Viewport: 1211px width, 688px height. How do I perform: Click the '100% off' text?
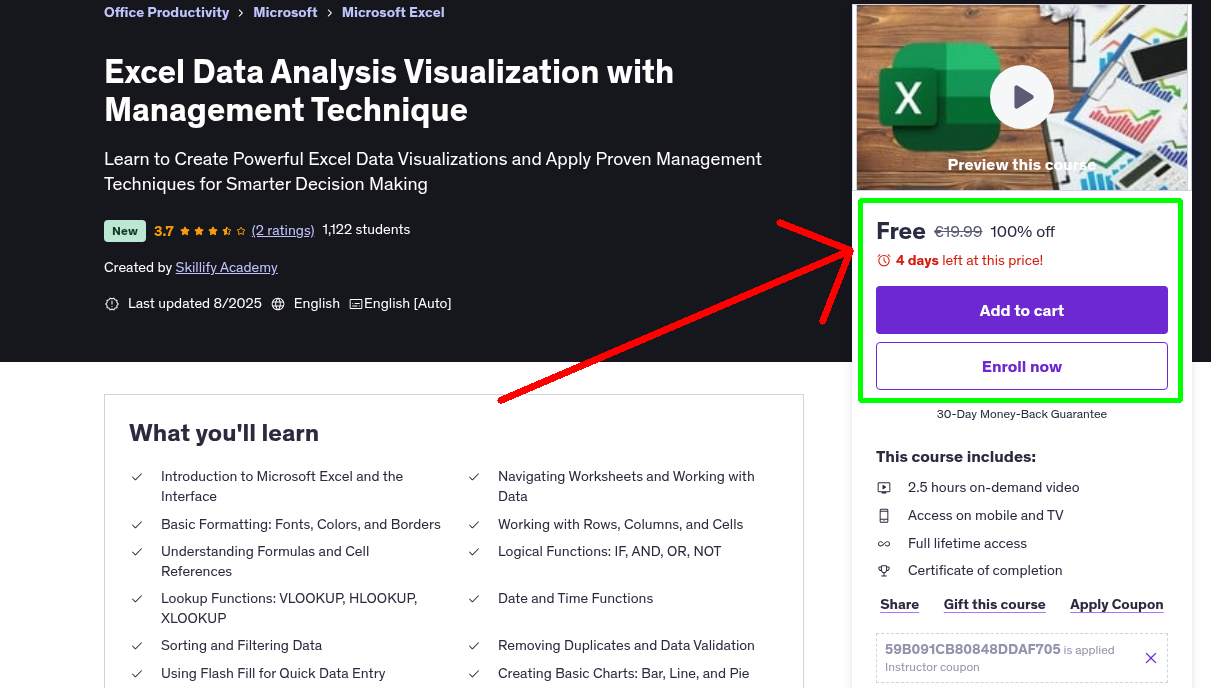coord(1022,232)
